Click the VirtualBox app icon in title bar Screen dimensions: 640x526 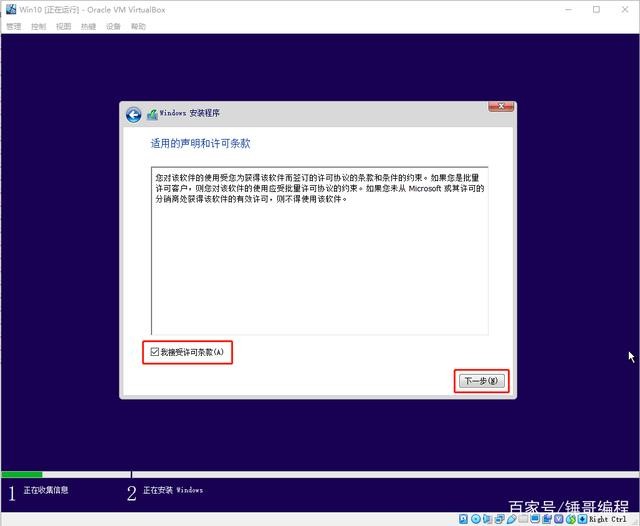(x=11, y=9)
